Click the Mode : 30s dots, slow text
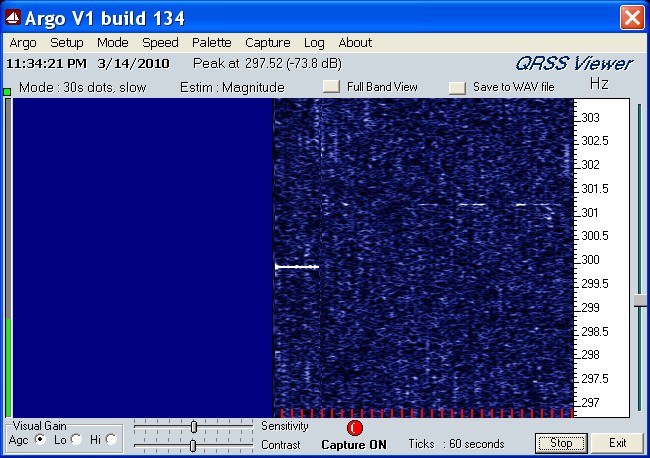 pos(82,87)
